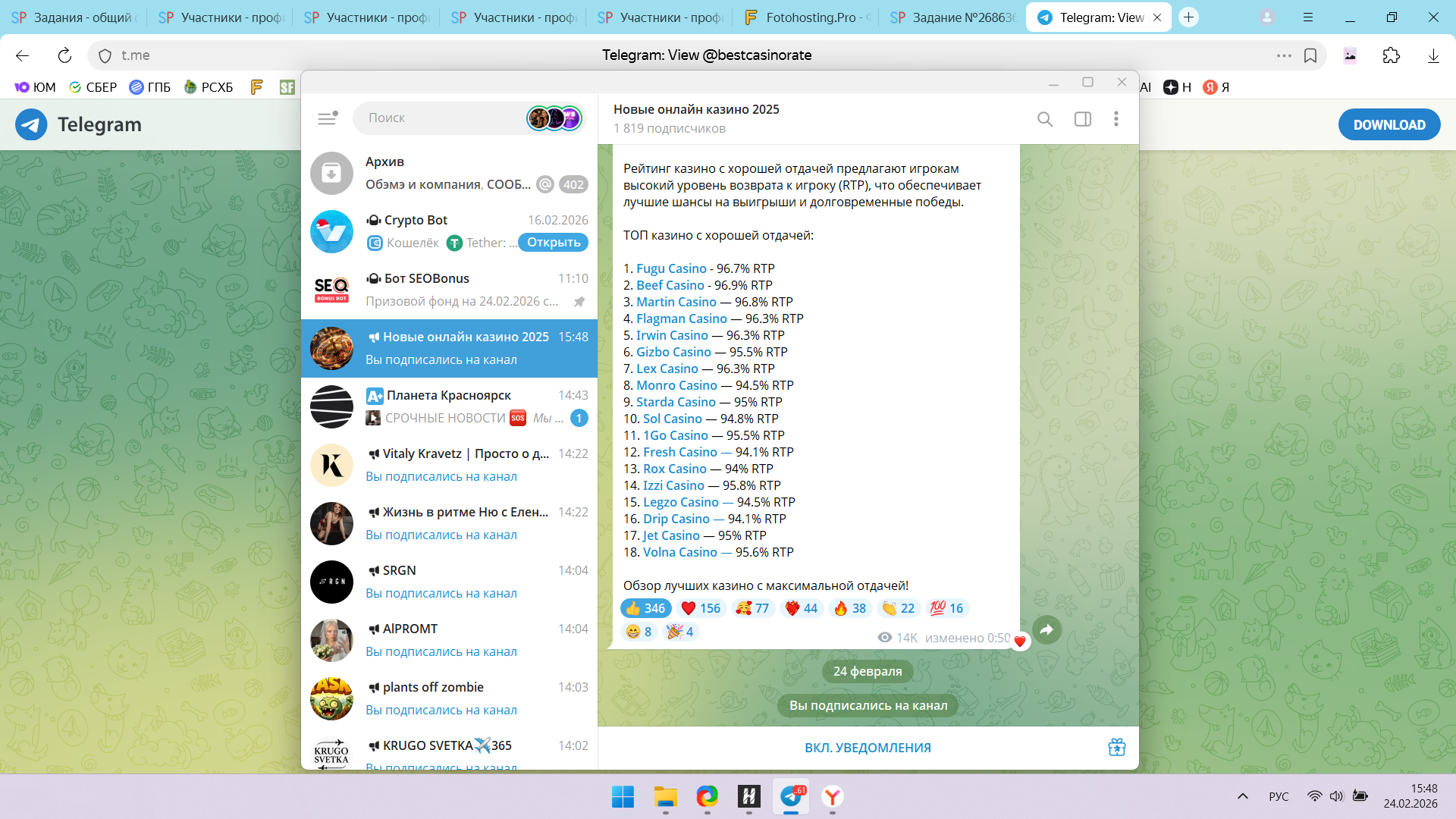Open the three-dot channel options menu
This screenshot has height=819, width=1456.
click(1116, 119)
